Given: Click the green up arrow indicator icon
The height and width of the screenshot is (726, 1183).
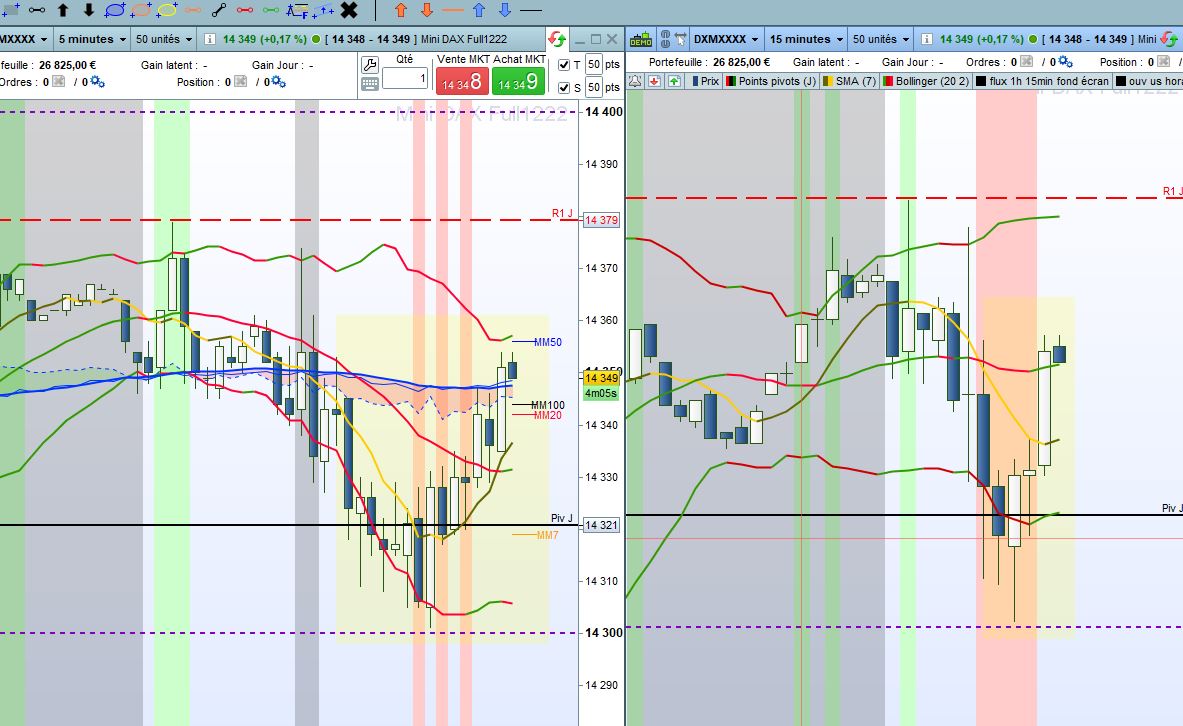Looking at the screenshot, I should [x=674, y=81].
